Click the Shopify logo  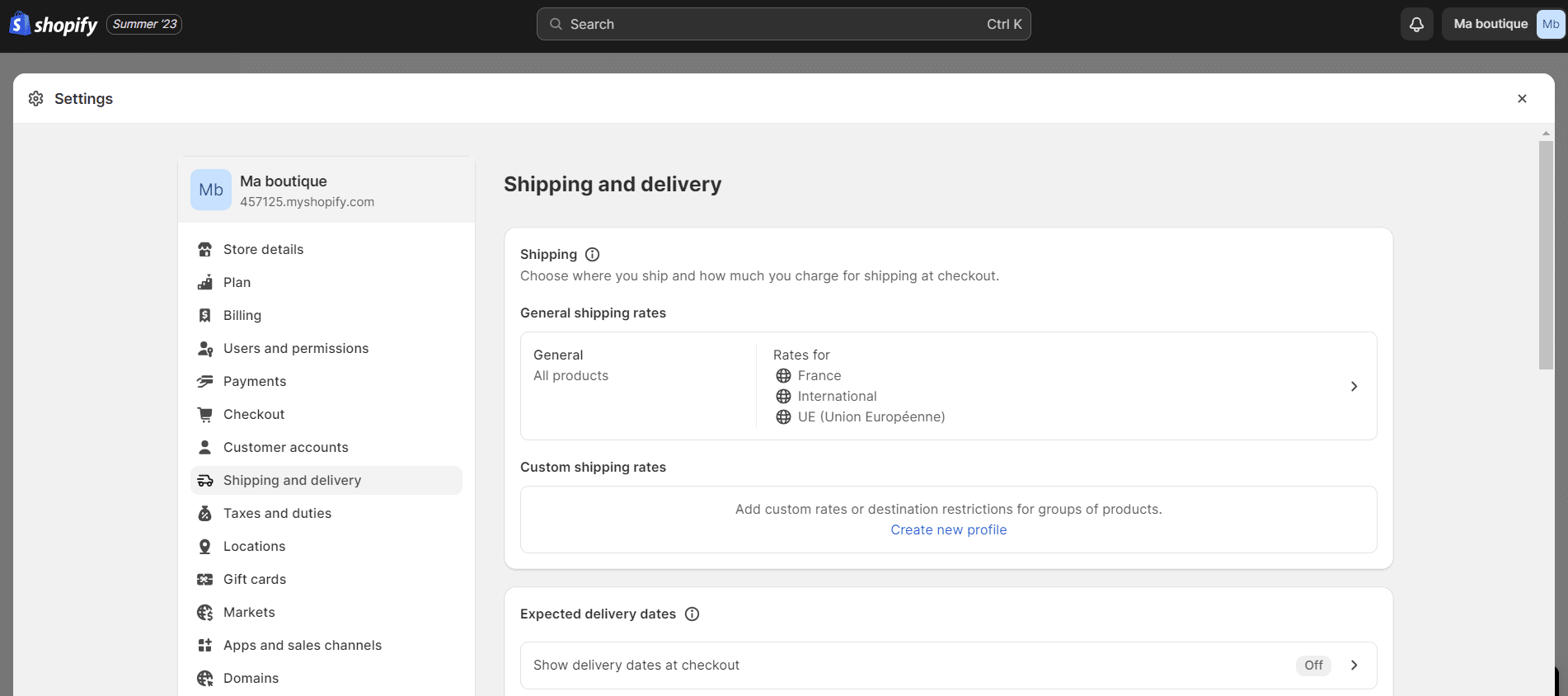(54, 24)
